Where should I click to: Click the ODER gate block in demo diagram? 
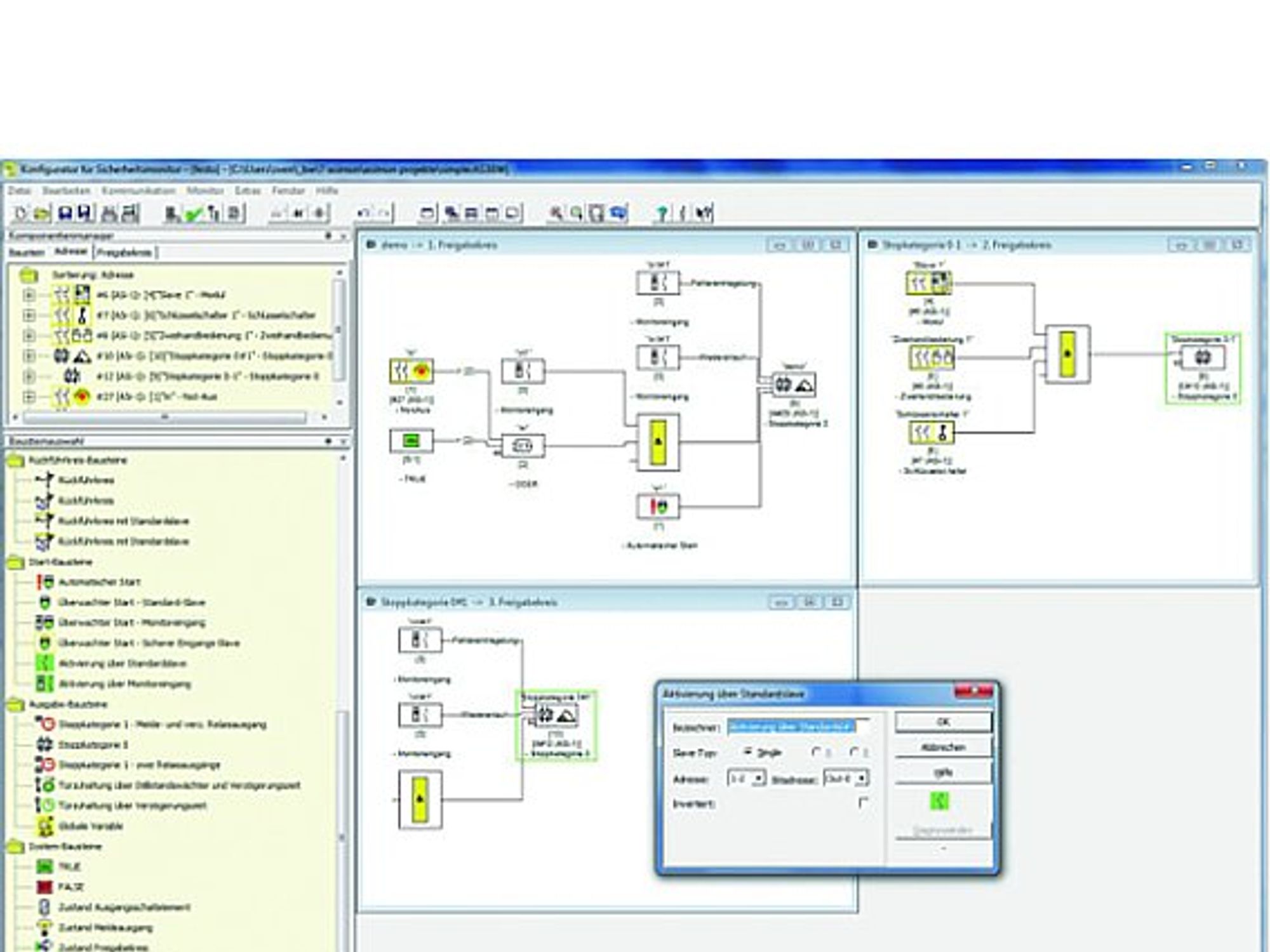(x=523, y=446)
